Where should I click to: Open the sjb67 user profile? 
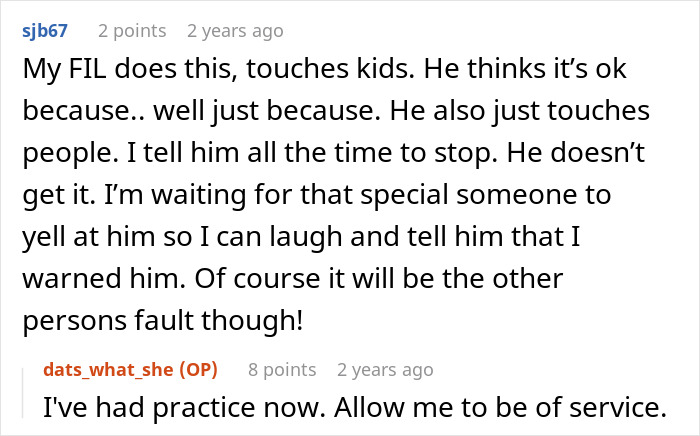pyautogui.click(x=45, y=31)
